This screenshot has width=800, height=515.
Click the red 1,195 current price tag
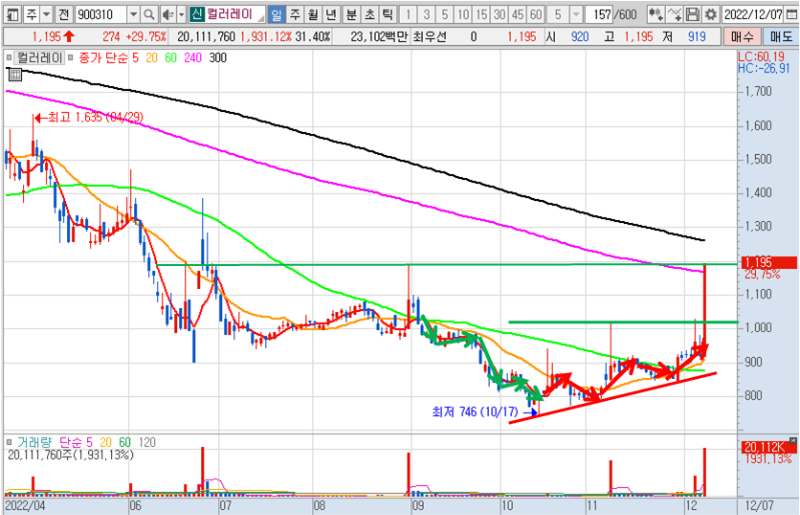[x=768, y=262]
